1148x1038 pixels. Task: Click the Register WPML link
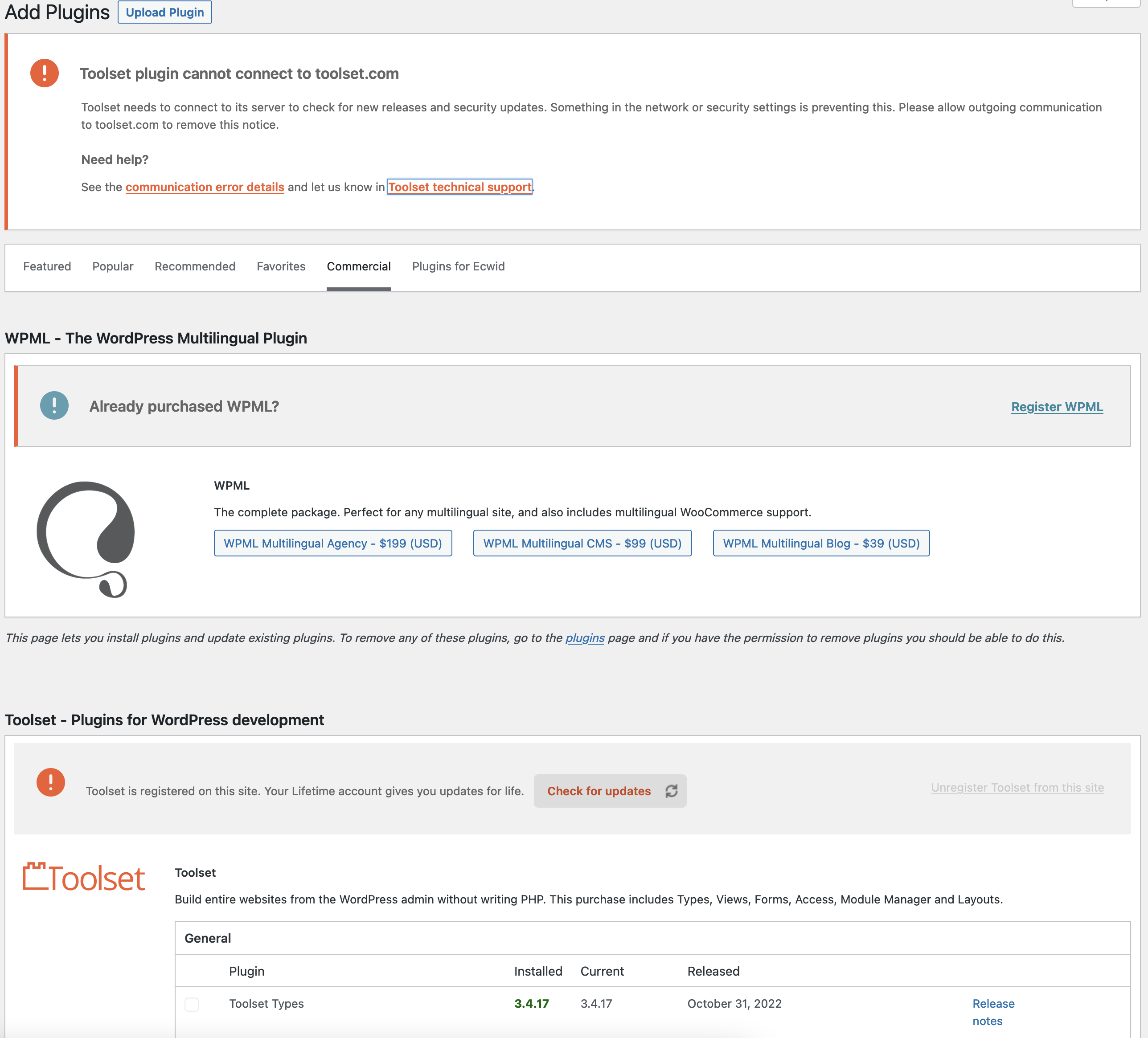(1057, 407)
